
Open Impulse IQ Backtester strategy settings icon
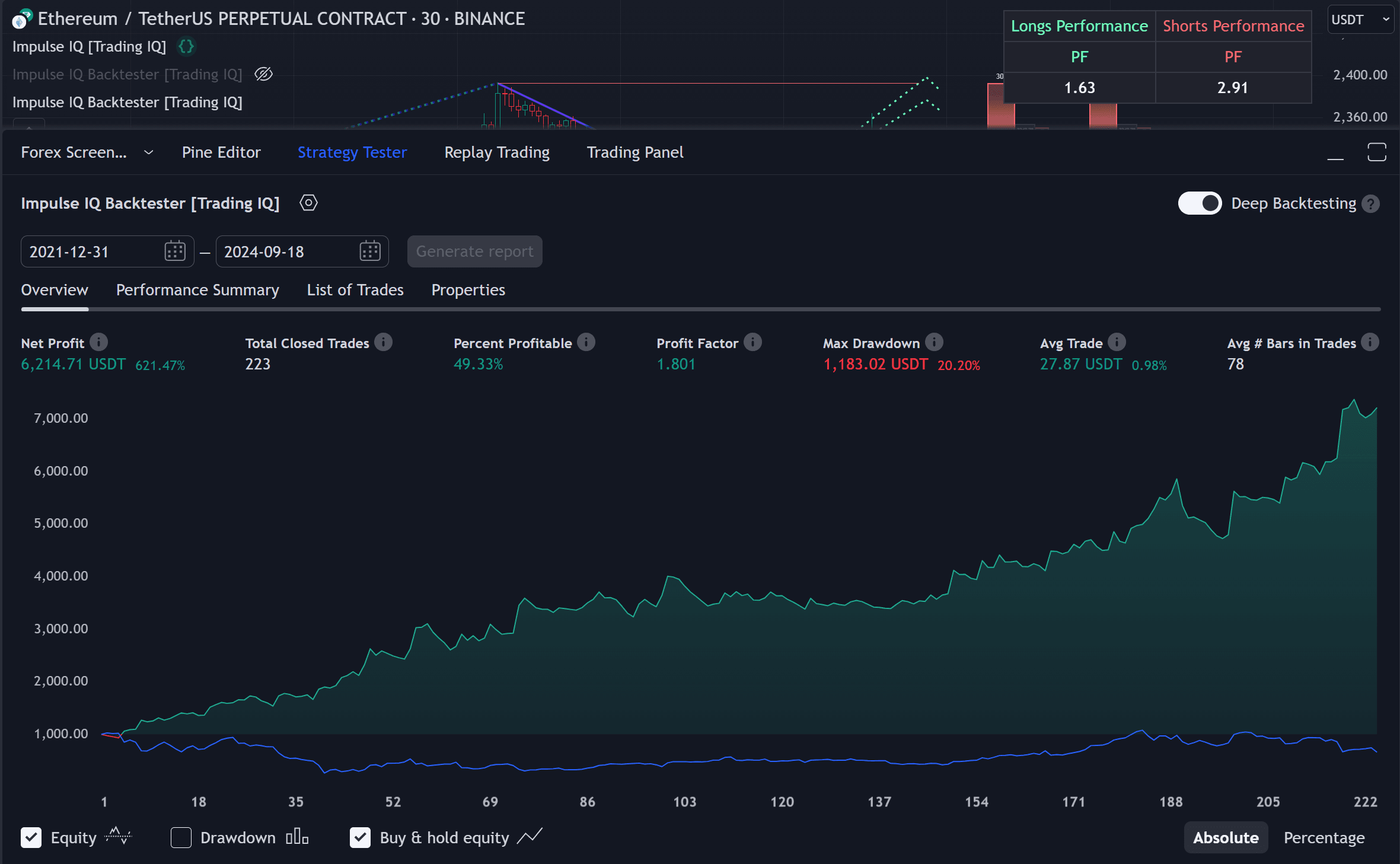[x=308, y=203]
